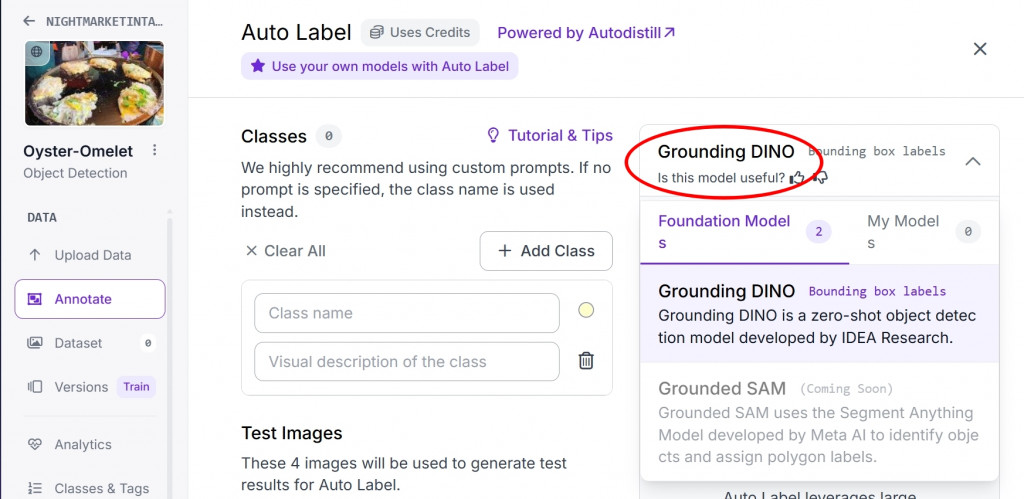Close the Auto Label panel

tap(980, 49)
